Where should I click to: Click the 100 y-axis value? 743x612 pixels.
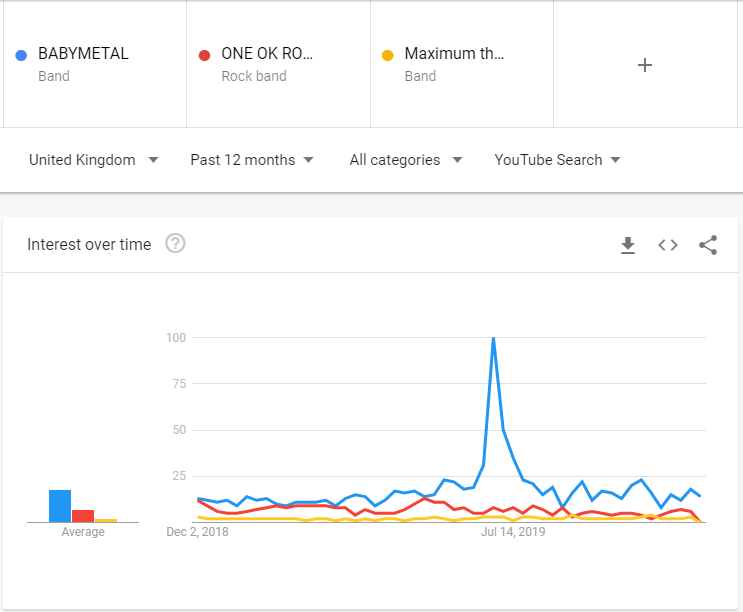pos(176,338)
